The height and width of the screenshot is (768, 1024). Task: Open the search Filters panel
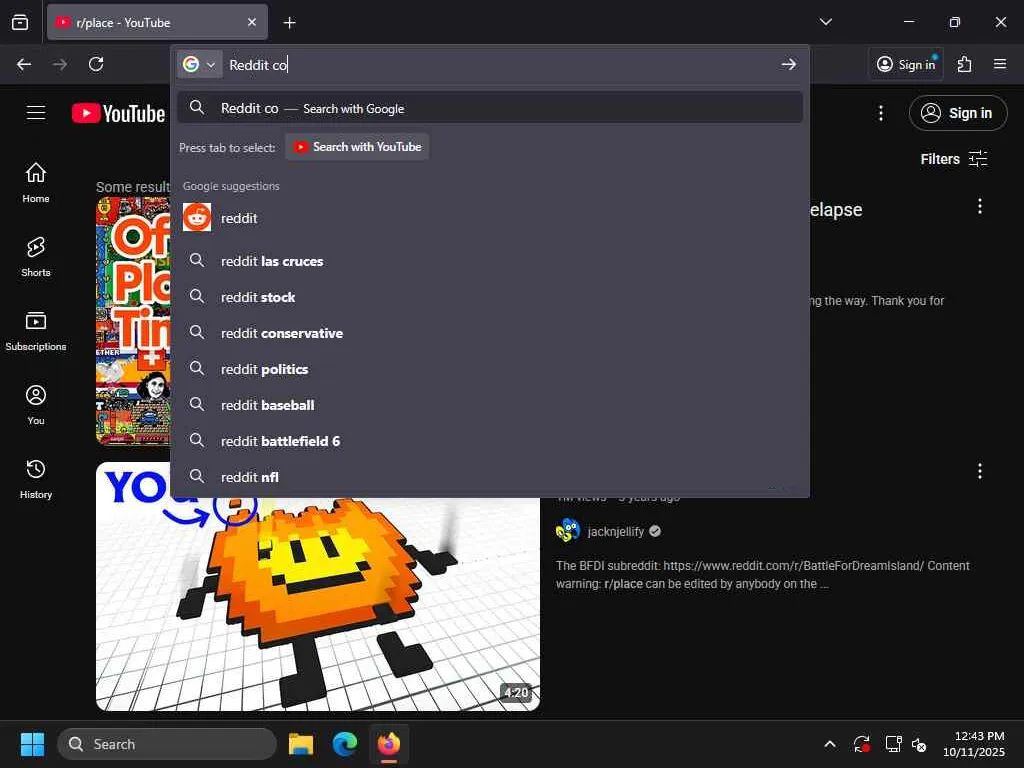[x=954, y=159]
